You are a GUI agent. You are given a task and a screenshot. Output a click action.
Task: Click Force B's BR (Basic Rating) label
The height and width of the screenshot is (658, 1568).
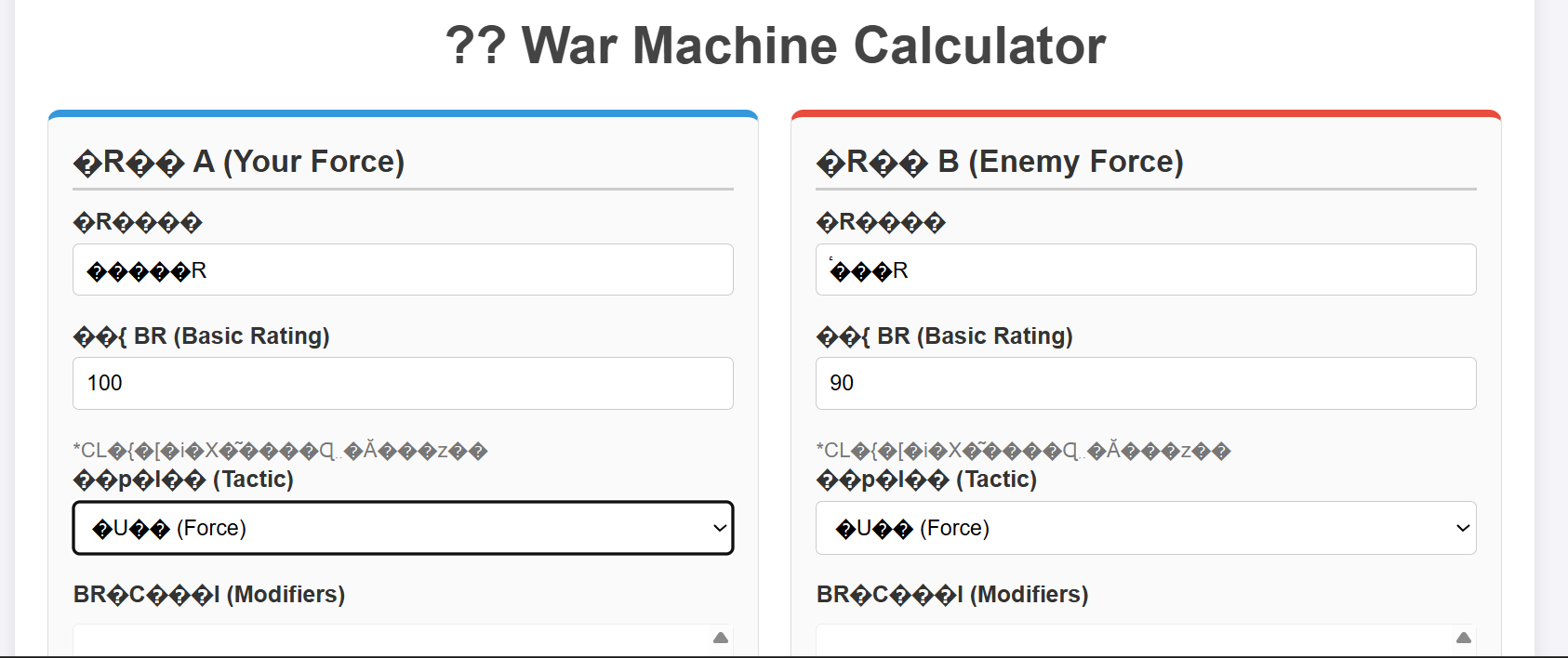pyautogui.click(x=945, y=336)
